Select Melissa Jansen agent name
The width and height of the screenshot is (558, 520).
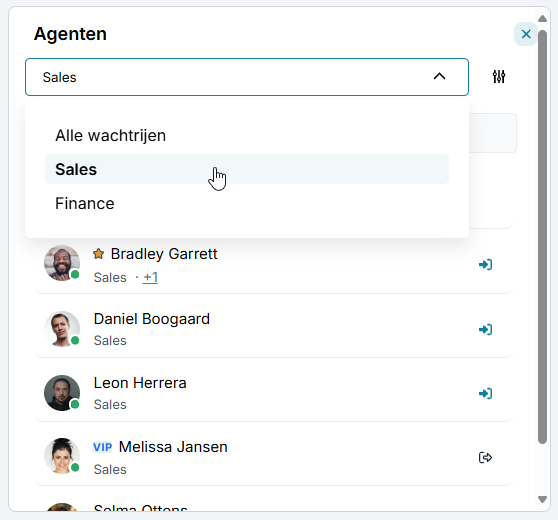pyautogui.click(x=173, y=447)
